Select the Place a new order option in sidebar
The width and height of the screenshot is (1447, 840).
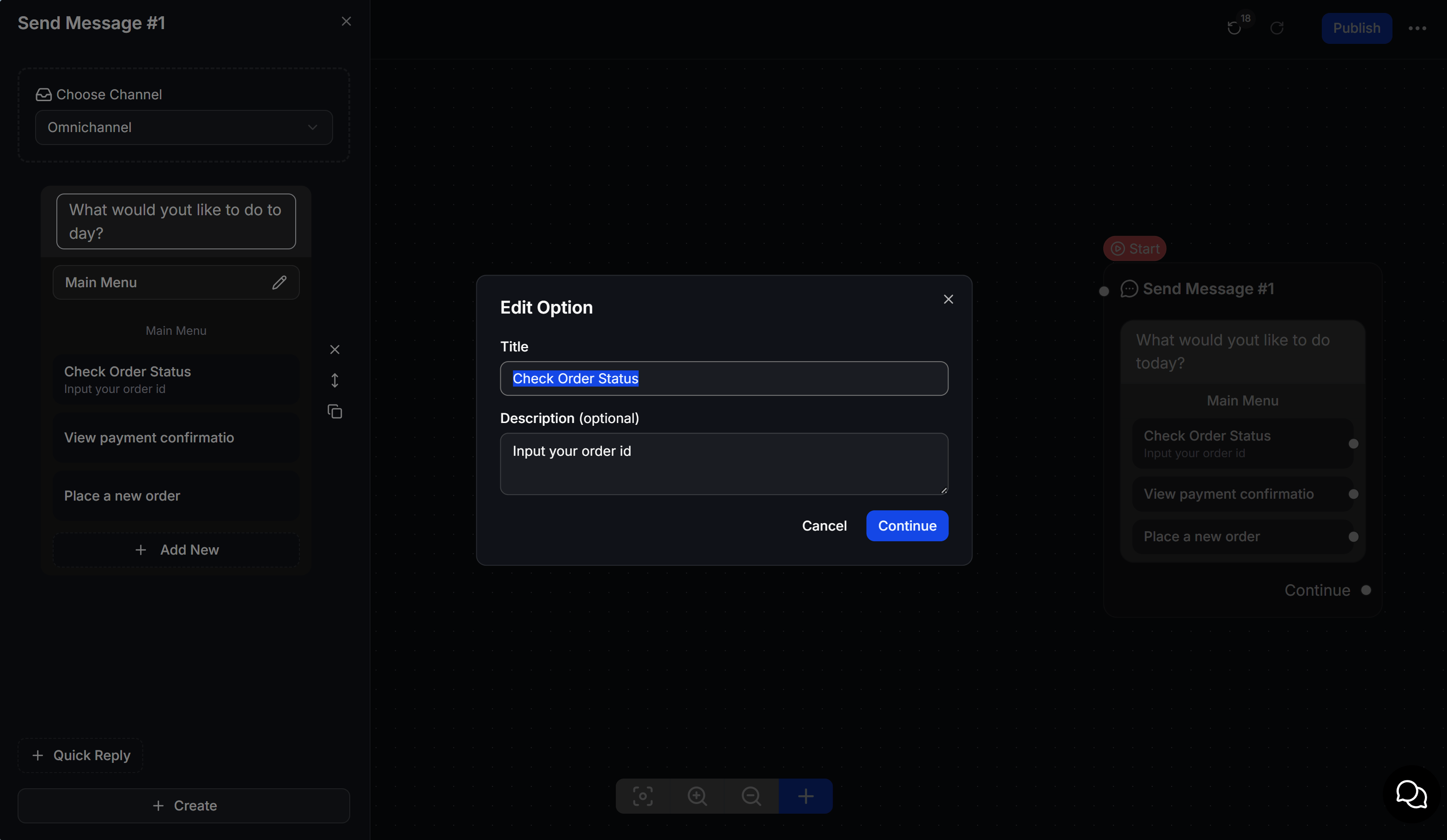[x=176, y=496]
